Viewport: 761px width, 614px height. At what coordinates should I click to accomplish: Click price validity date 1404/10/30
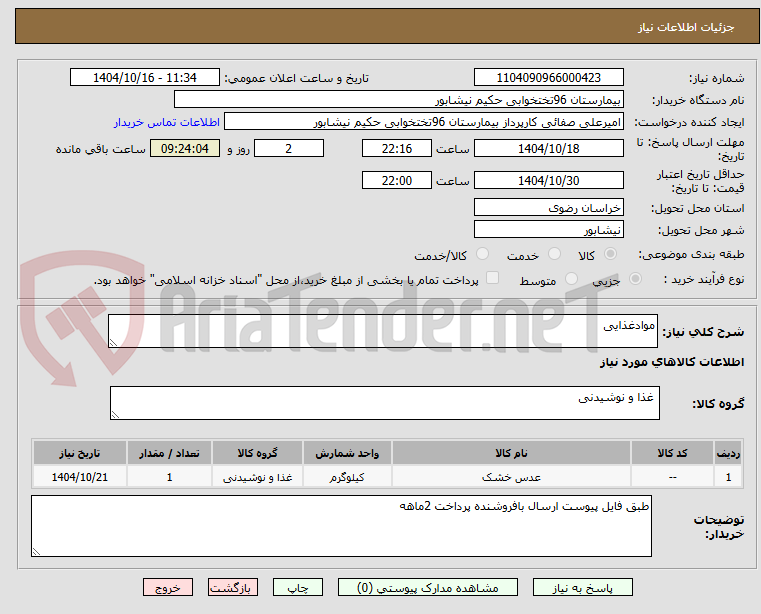pyautogui.click(x=548, y=181)
